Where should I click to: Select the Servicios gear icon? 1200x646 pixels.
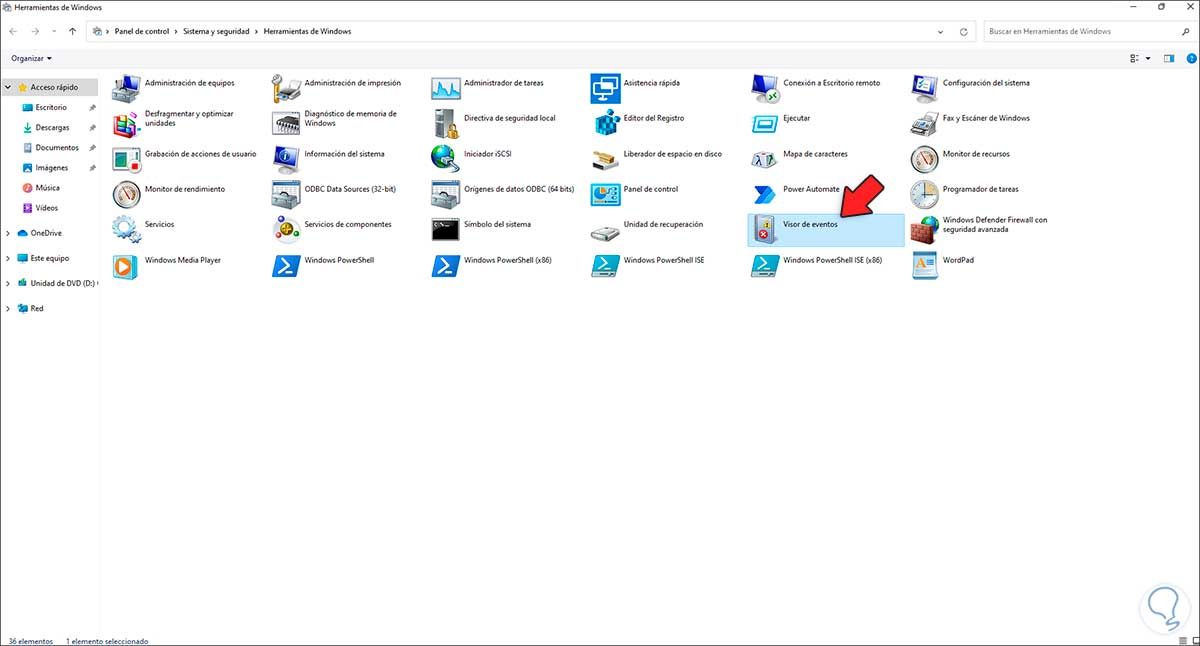[x=126, y=229]
